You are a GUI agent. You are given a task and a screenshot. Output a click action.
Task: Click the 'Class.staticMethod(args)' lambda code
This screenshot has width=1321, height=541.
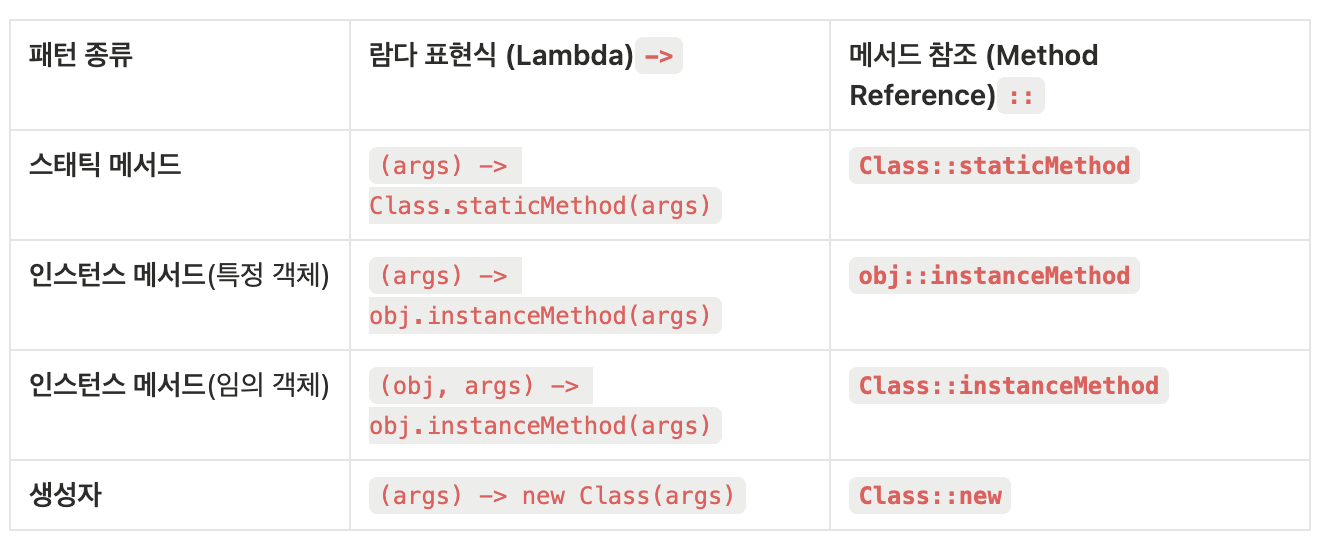(x=545, y=206)
